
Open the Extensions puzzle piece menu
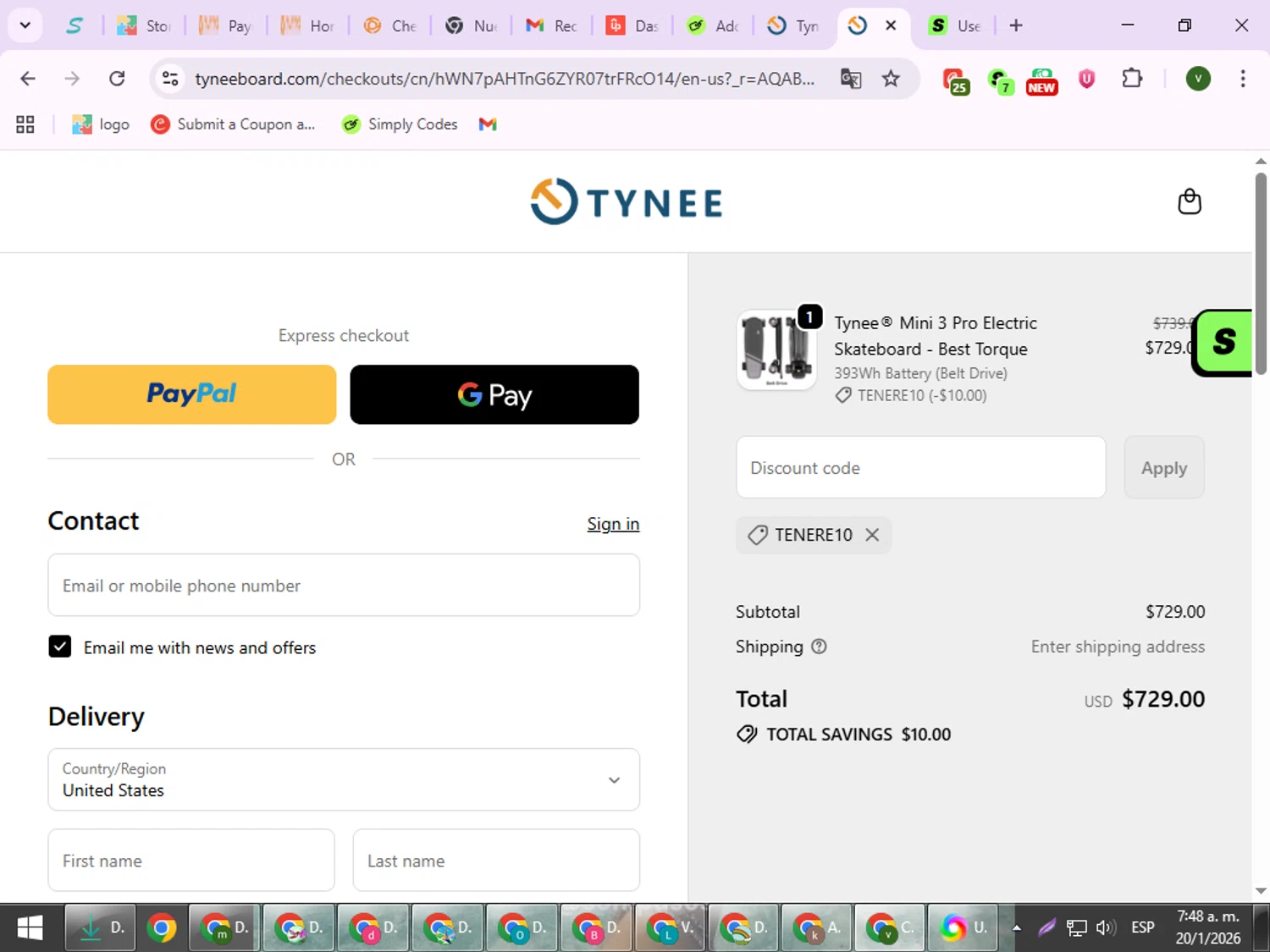click(1132, 79)
